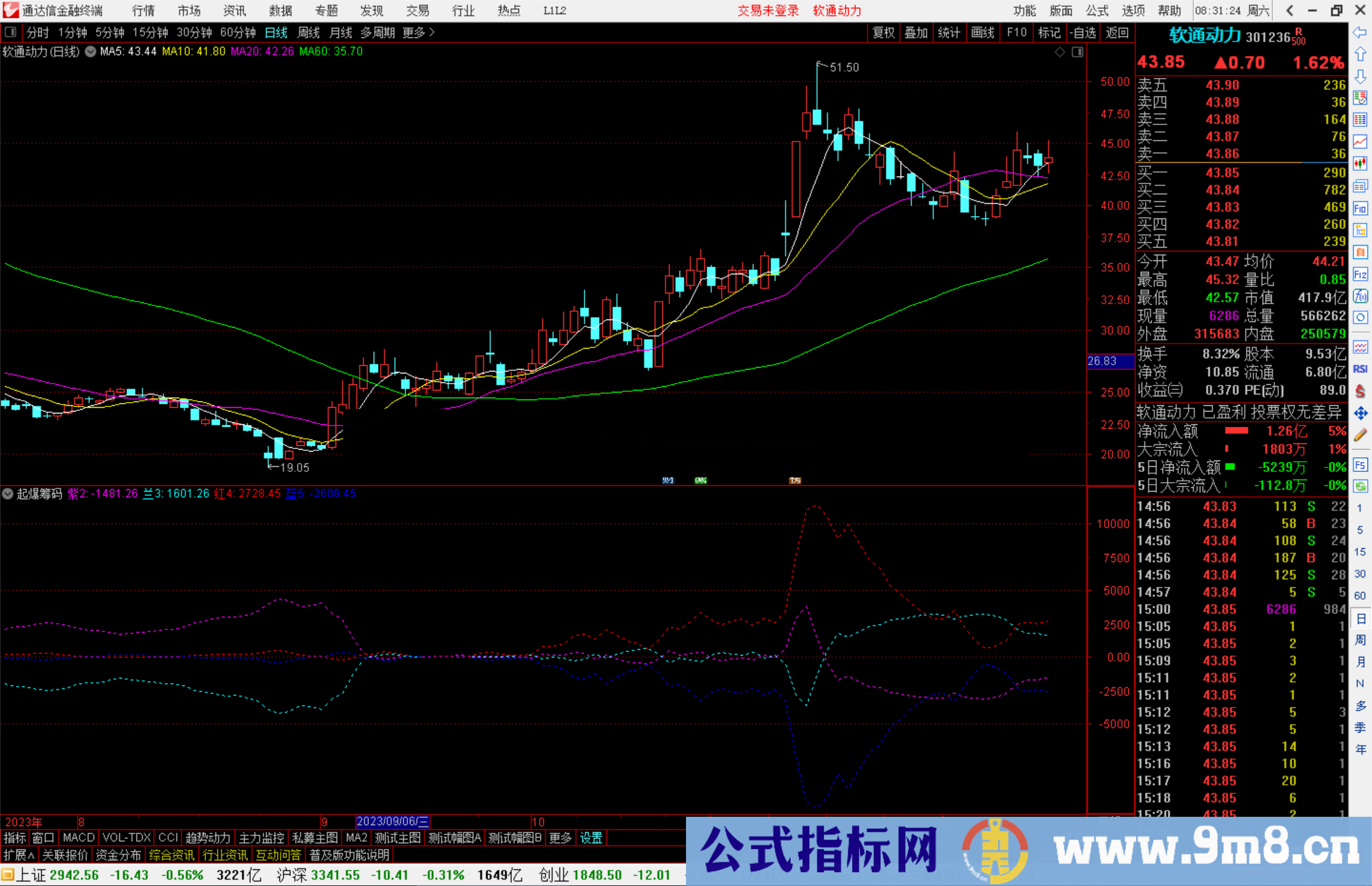Click the 设置 settings link
This screenshot has height=886, width=1372.
(591, 838)
